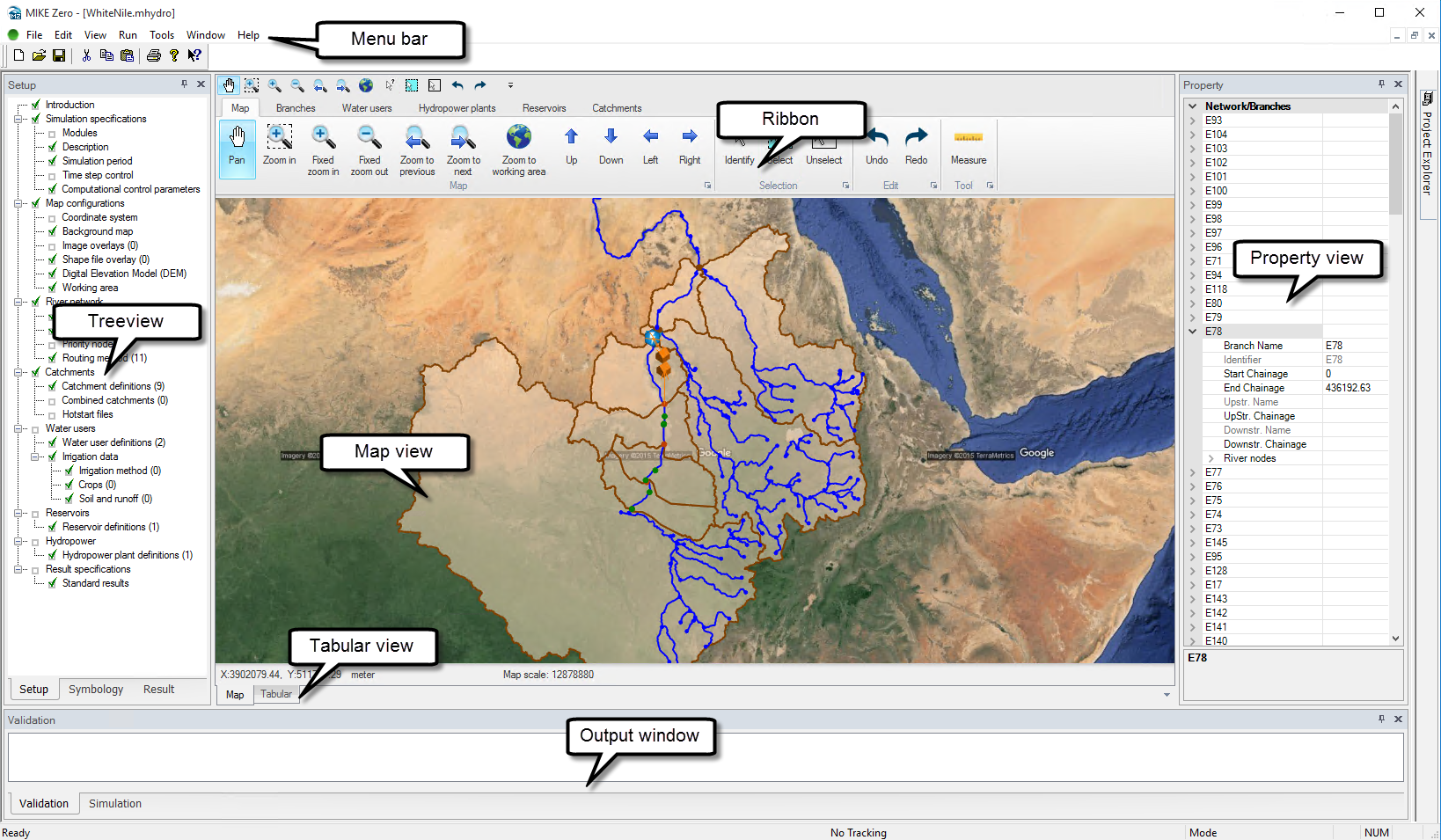
Task: Pin the Property panel
Action: point(1381,84)
